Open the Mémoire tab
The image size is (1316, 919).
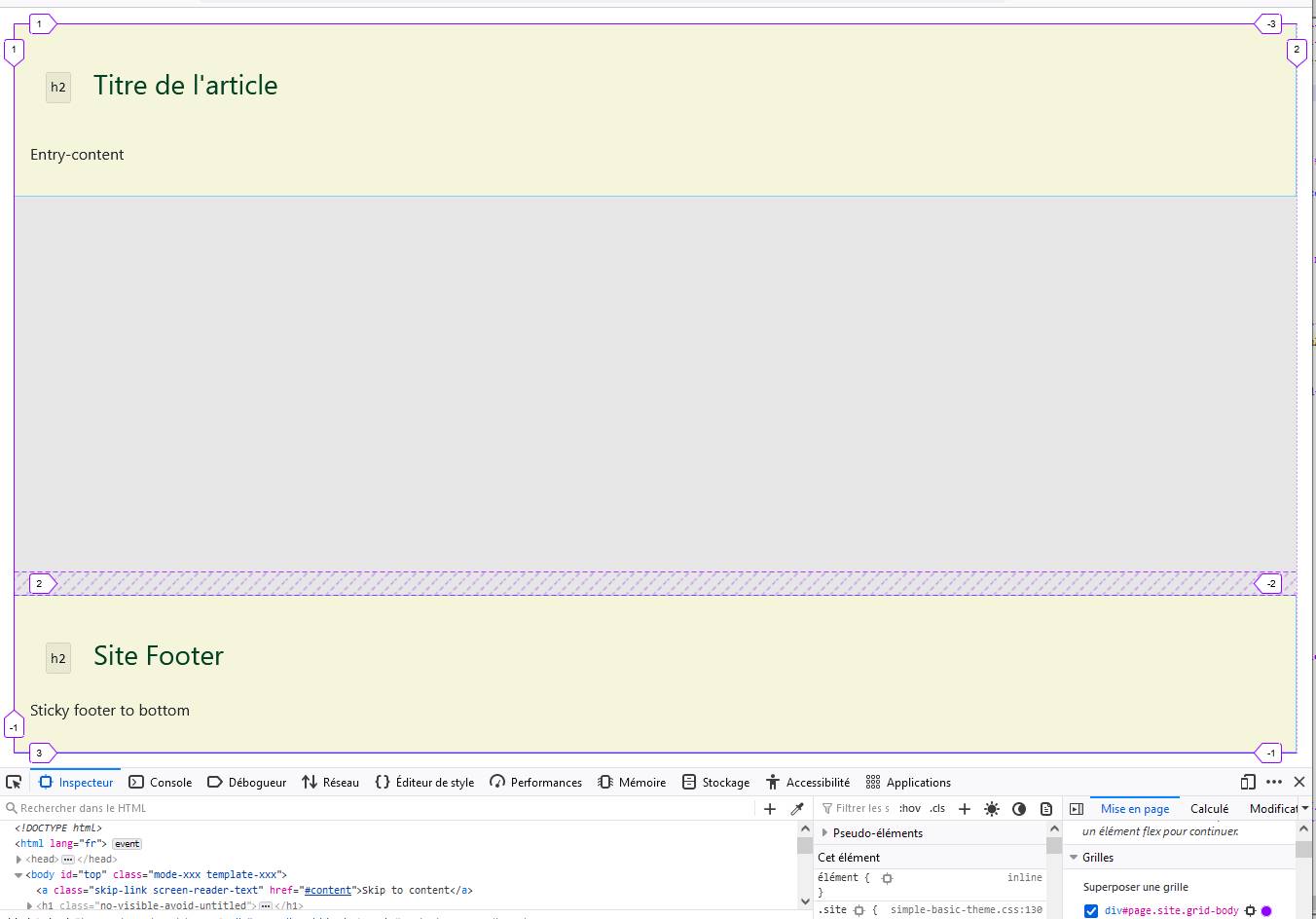tap(633, 782)
